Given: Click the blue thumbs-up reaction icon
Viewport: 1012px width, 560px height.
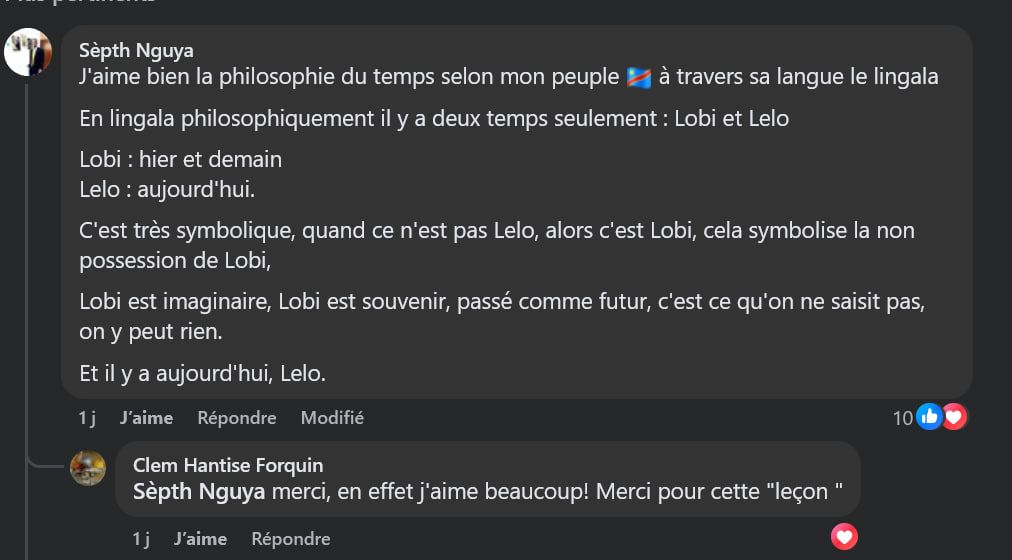Looking at the screenshot, I should 929,417.
